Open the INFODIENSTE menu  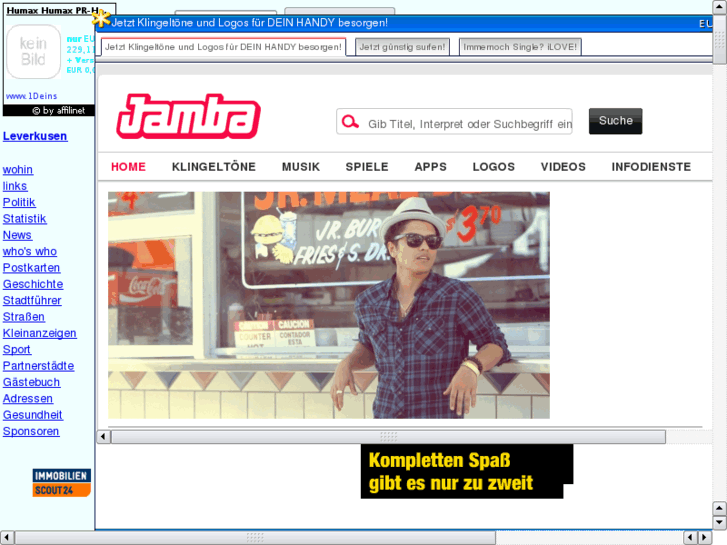coord(651,167)
